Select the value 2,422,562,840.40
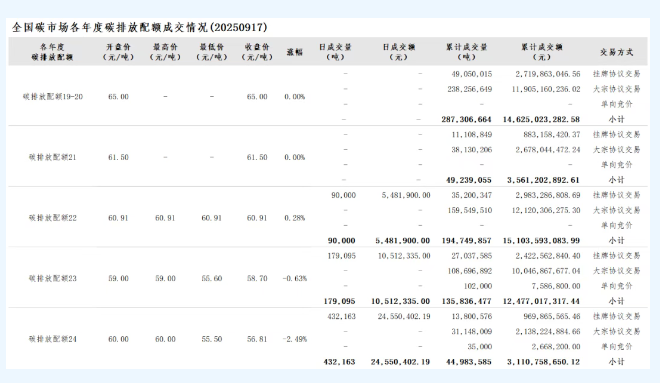Screen dimensions: 660x383 coord(548,256)
